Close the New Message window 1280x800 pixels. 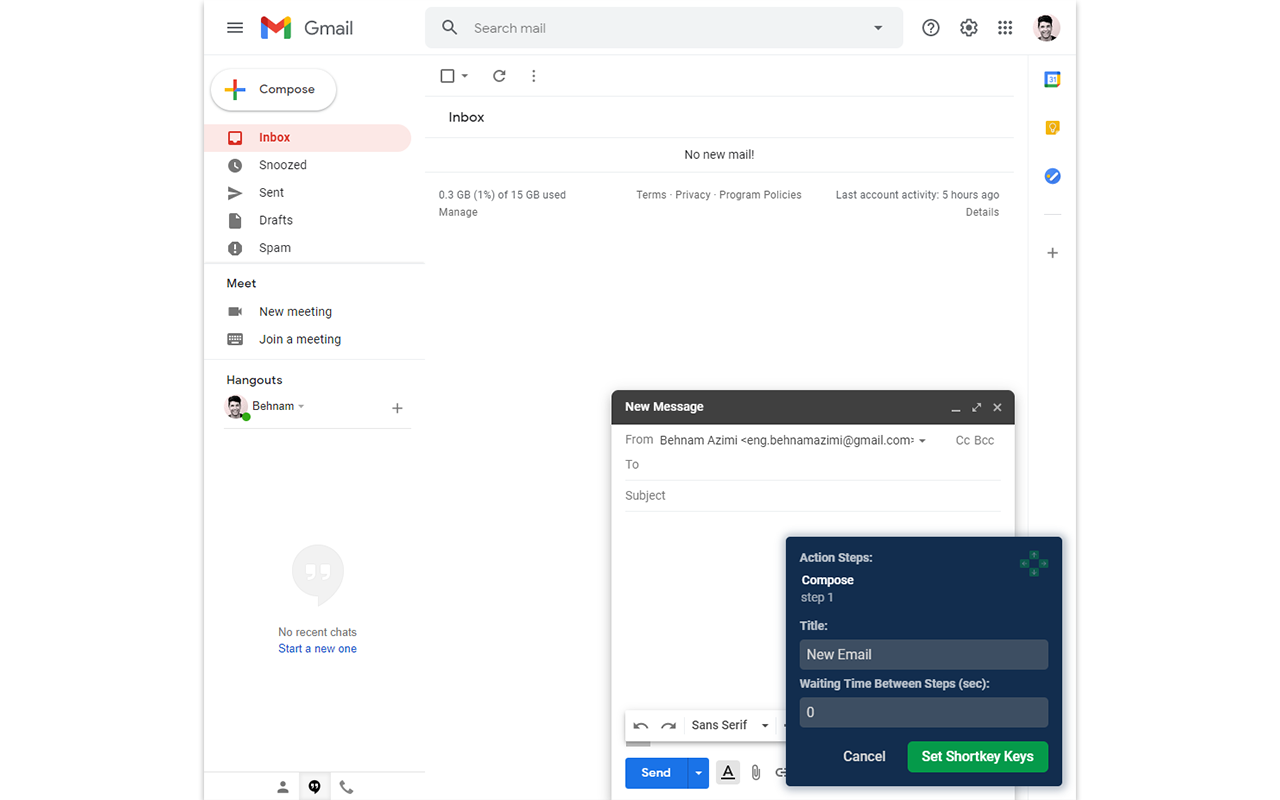pyautogui.click(x=997, y=407)
